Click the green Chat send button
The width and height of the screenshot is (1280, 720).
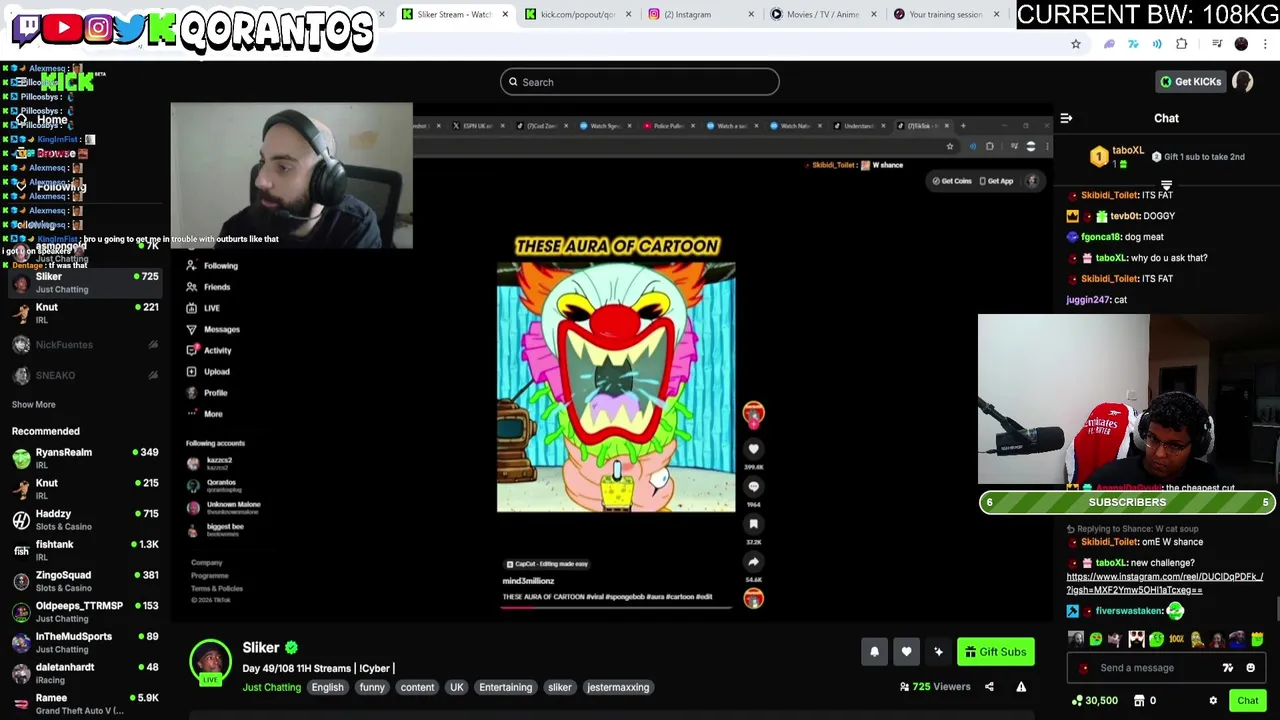(x=1247, y=701)
